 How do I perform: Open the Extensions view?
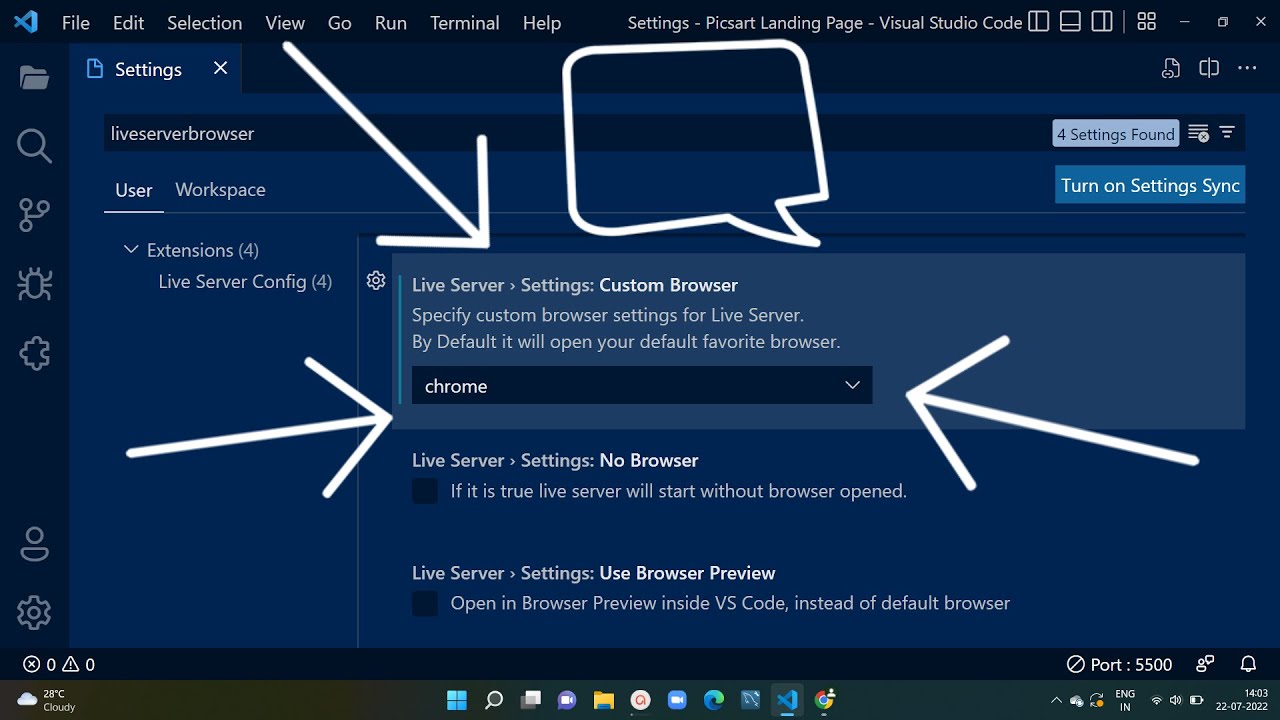coord(34,353)
